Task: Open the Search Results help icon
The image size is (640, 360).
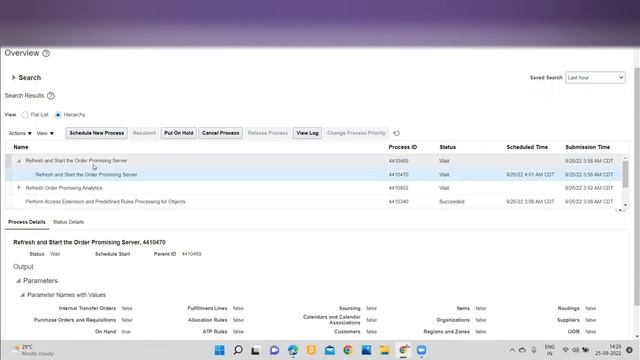Action: pos(51,96)
